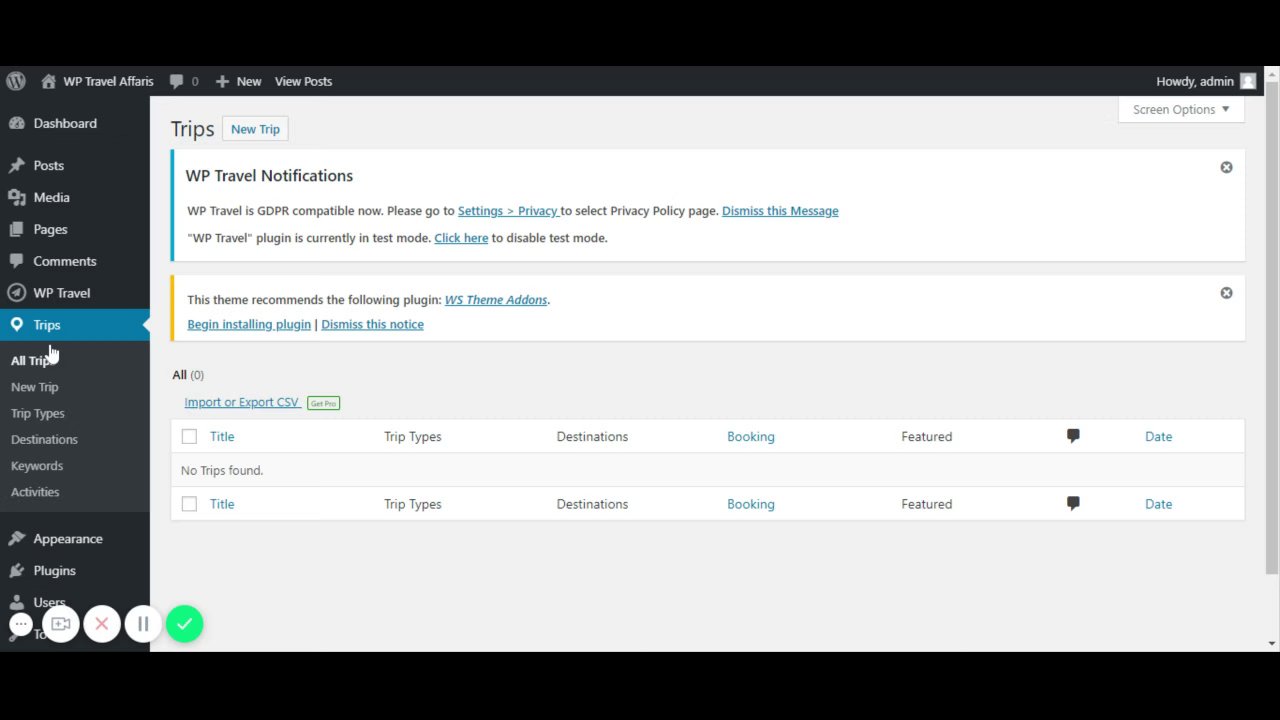Go to Destinations in Trips submenu
1280x720 pixels.
(x=44, y=439)
